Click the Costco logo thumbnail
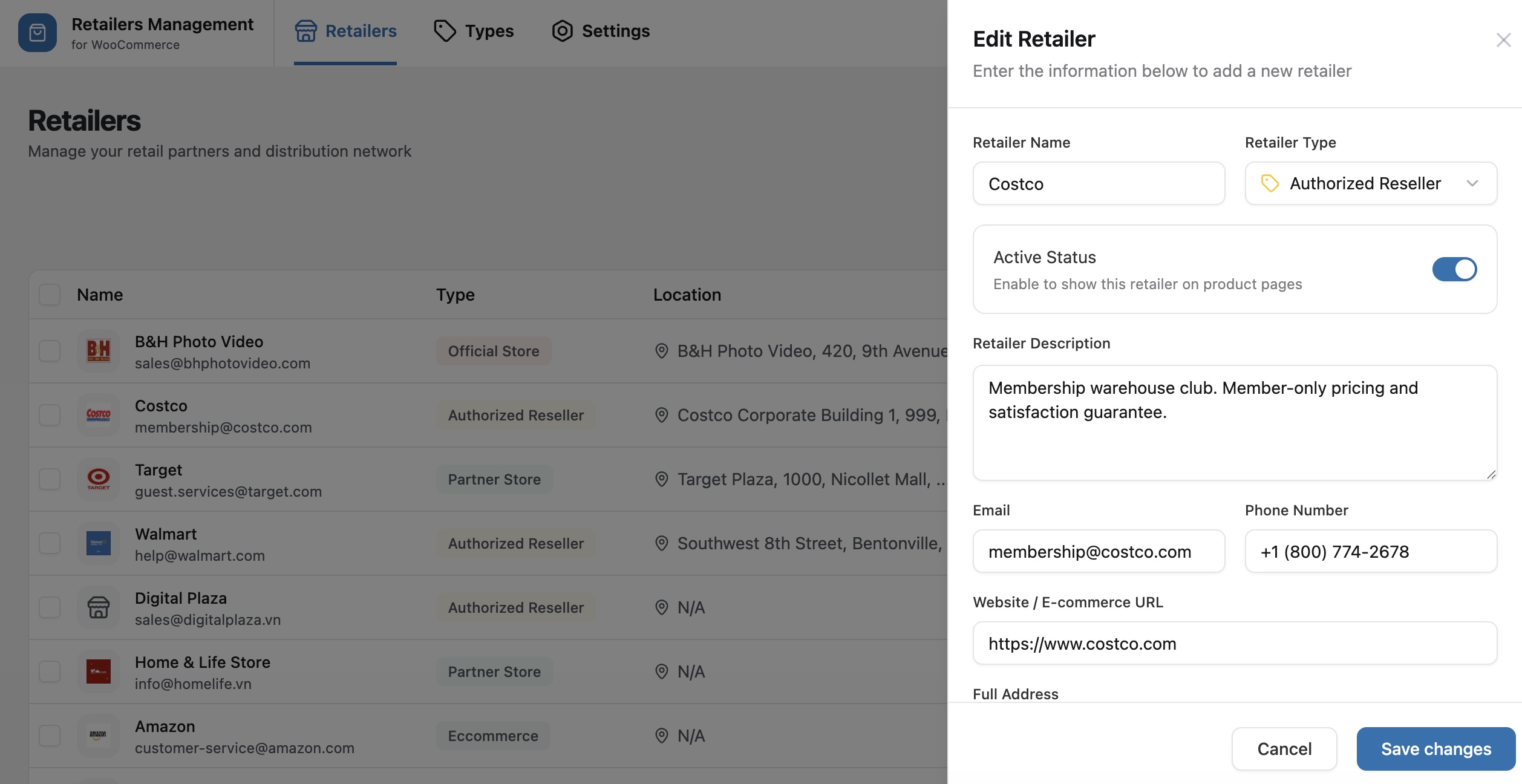 coord(98,414)
